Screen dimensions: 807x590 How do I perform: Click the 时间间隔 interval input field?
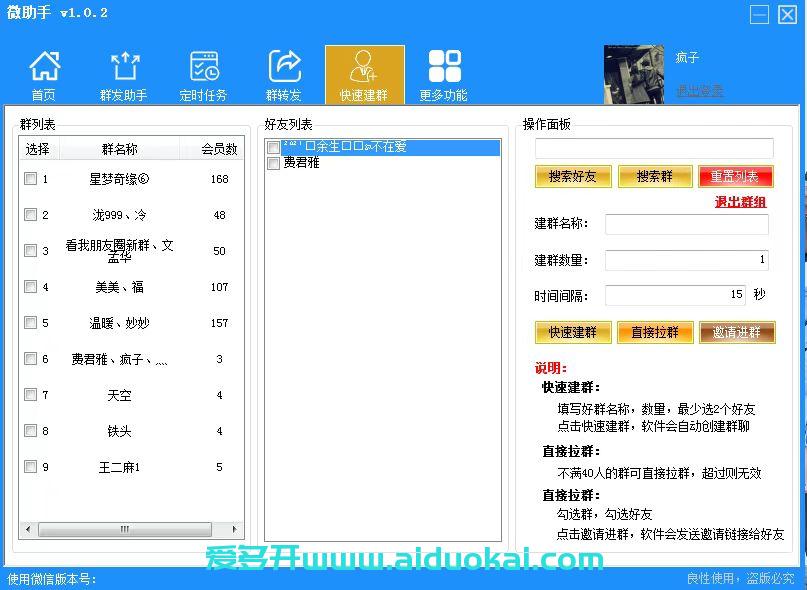tap(675, 295)
